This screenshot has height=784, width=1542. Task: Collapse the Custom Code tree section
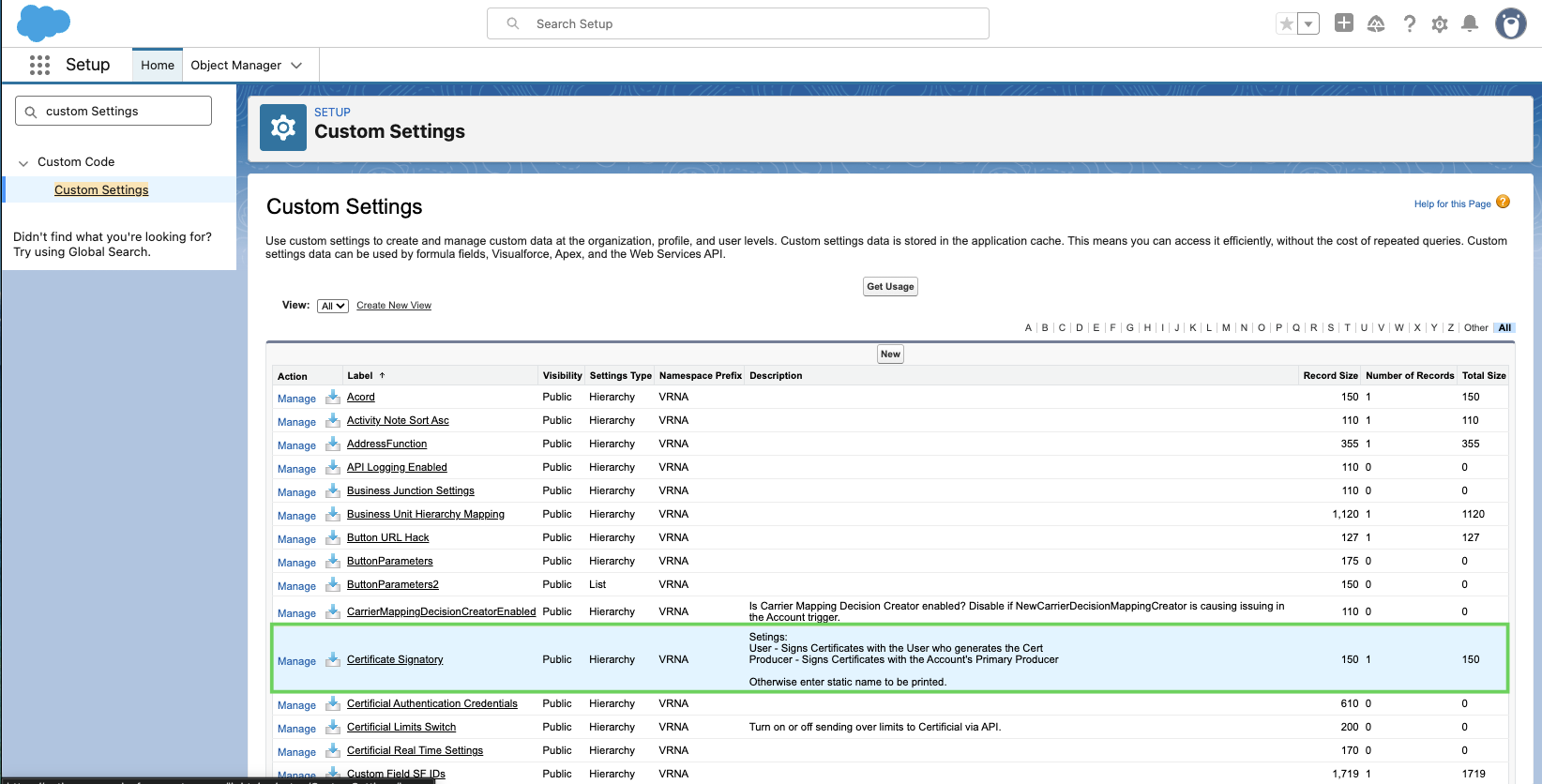(x=23, y=163)
